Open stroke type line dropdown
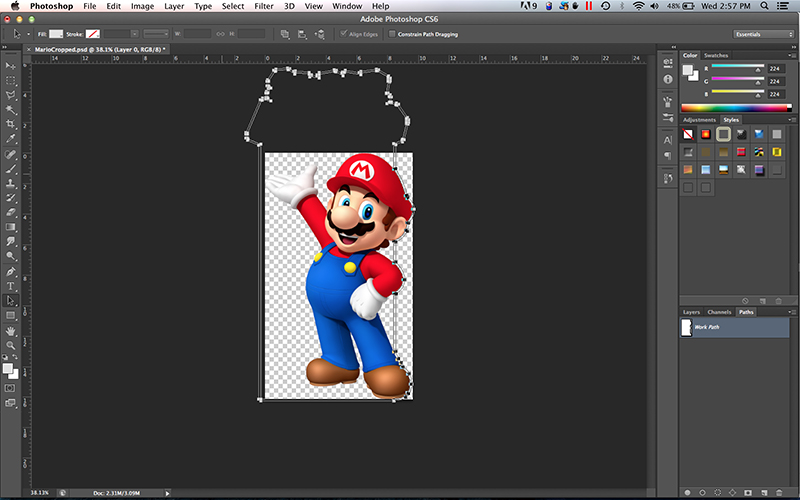800x500 pixels. pos(156,34)
